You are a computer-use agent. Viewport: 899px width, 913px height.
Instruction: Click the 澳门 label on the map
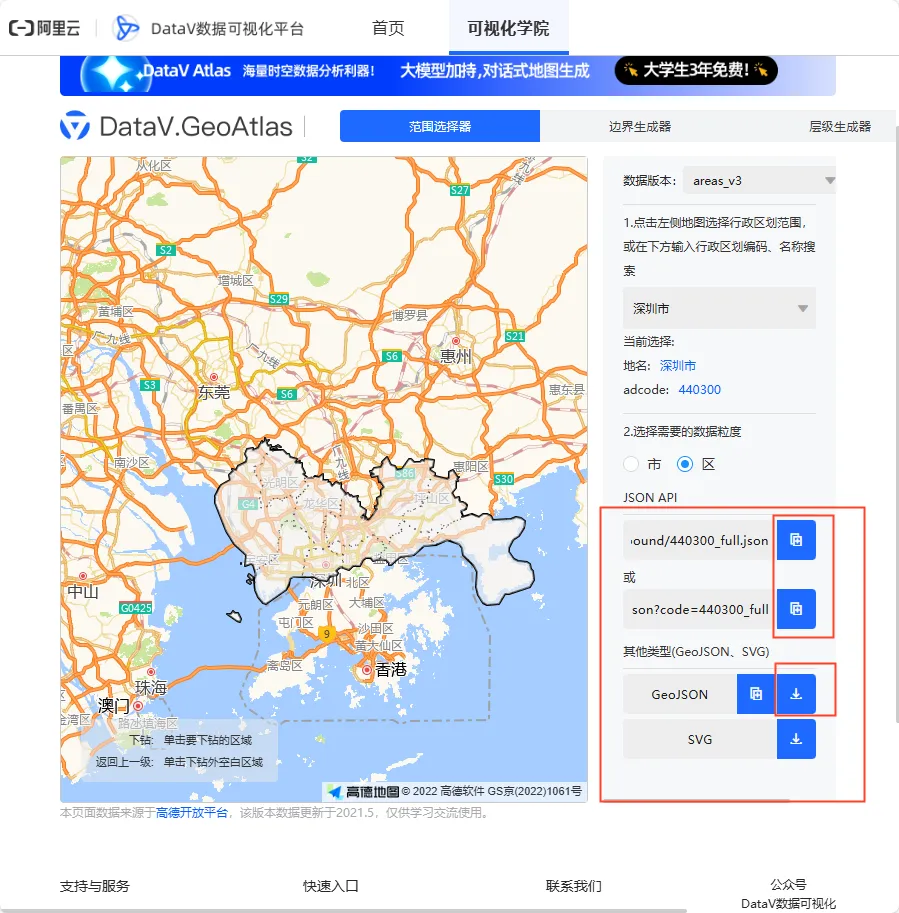tap(114, 706)
